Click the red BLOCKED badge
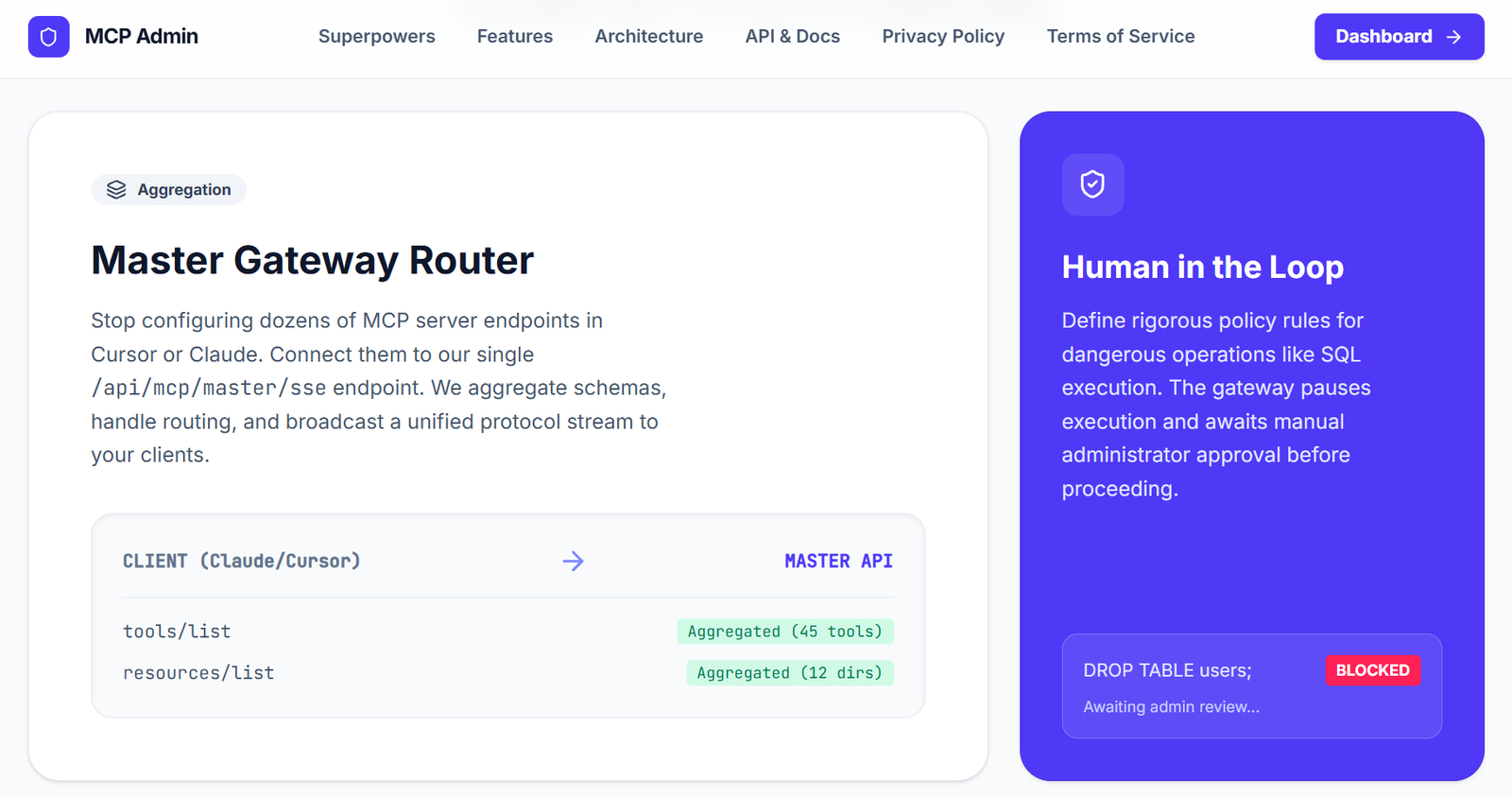This screenshot has width=1512, height=797. pos(1373,671)
